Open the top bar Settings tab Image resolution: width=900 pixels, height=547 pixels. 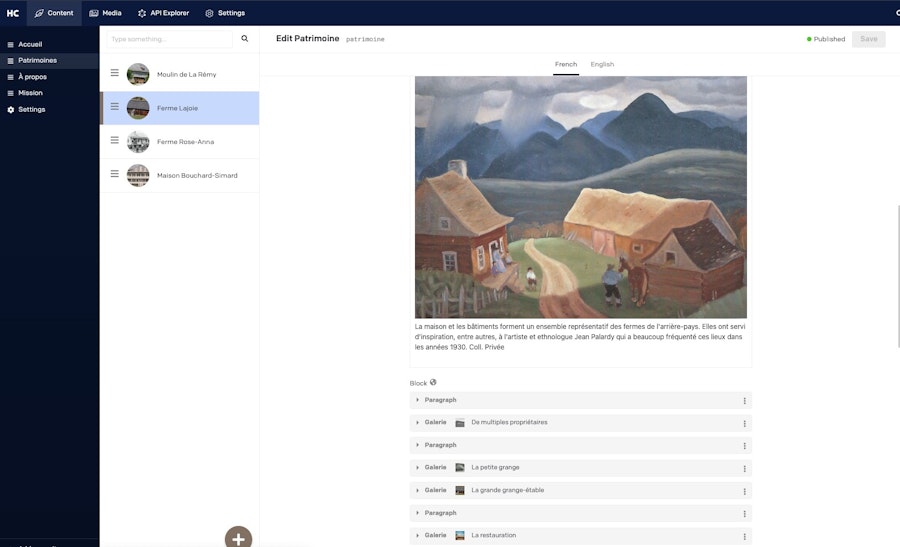pyautogui.click(x=225, y=13)
